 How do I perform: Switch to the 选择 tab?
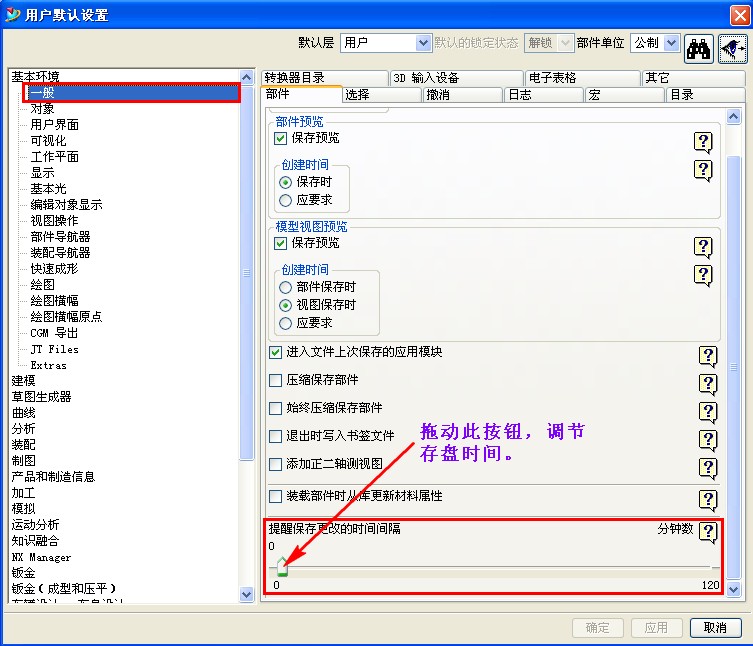point(382,95)
